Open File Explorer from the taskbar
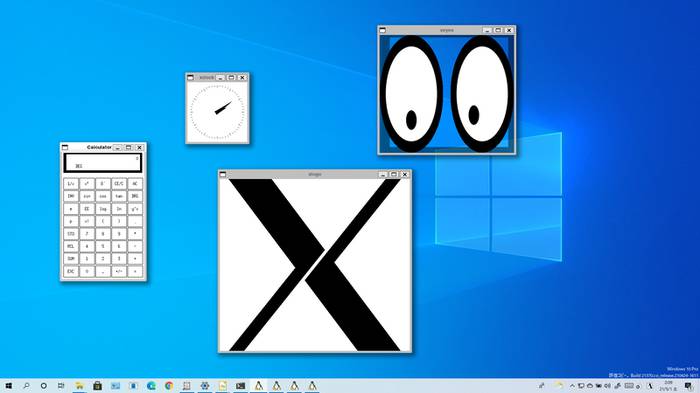Image resolution: width=700 pixels, height=393 pixels. [79, 386]
